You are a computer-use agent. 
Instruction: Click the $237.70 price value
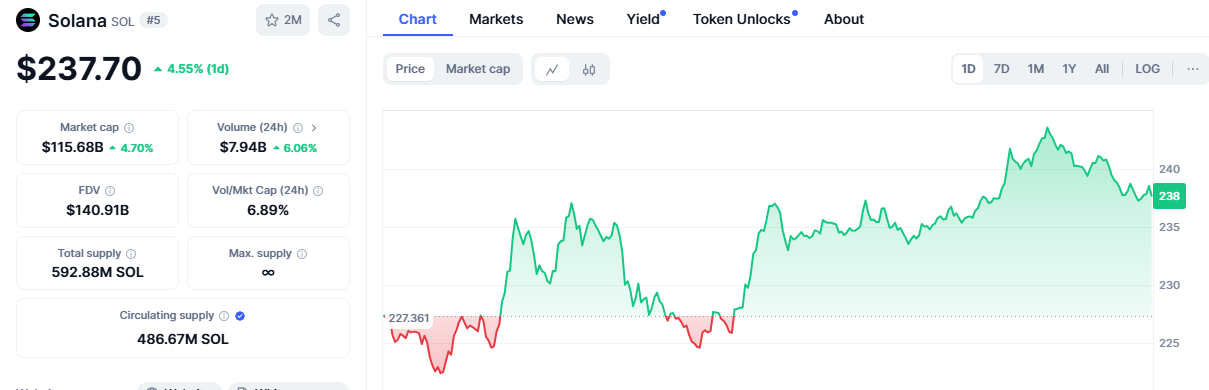[x=79, y=69]
